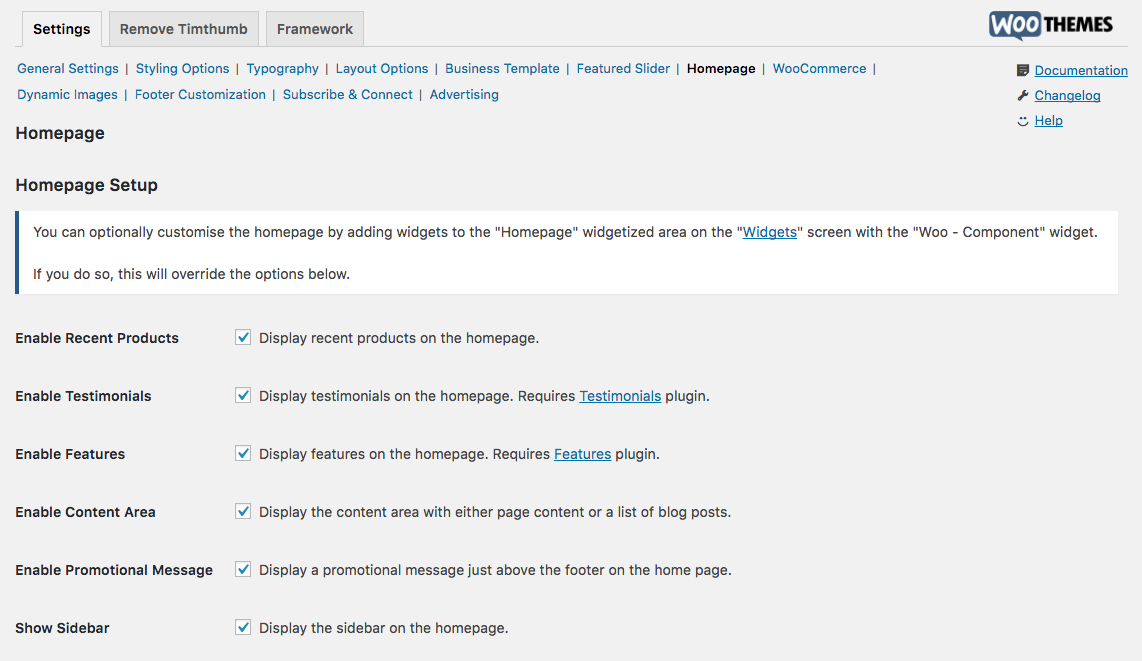Open the Documentation link

click(1081, 71)
